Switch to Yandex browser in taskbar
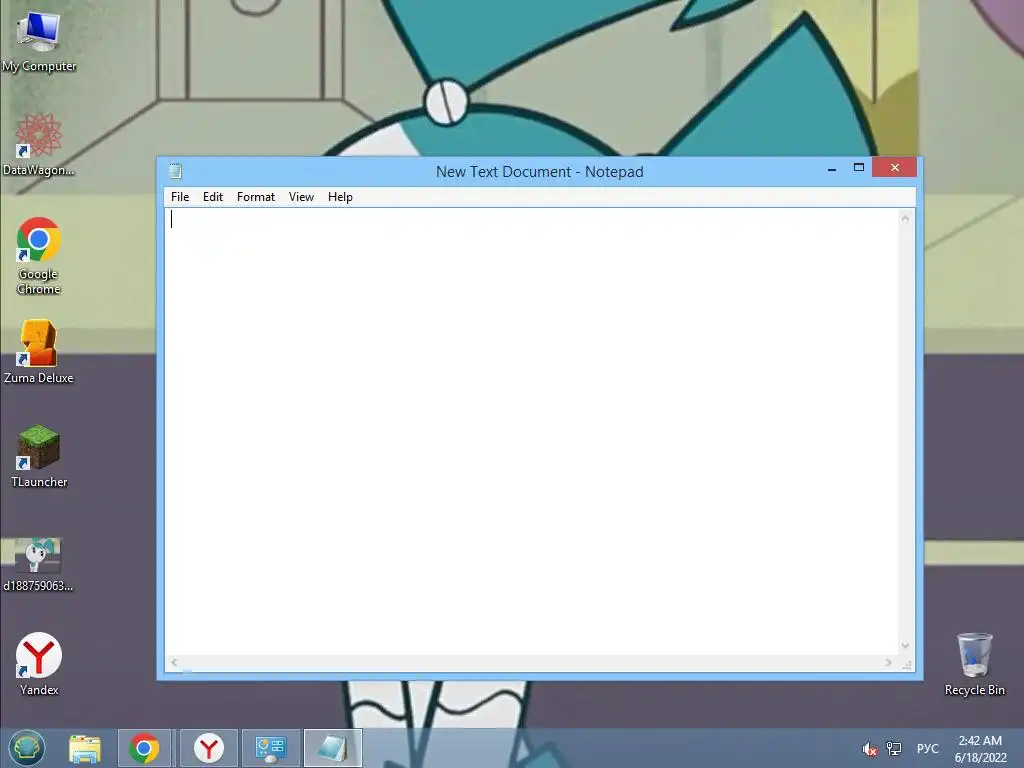This screenshot has width=1024, height=768. pos(208,748)
